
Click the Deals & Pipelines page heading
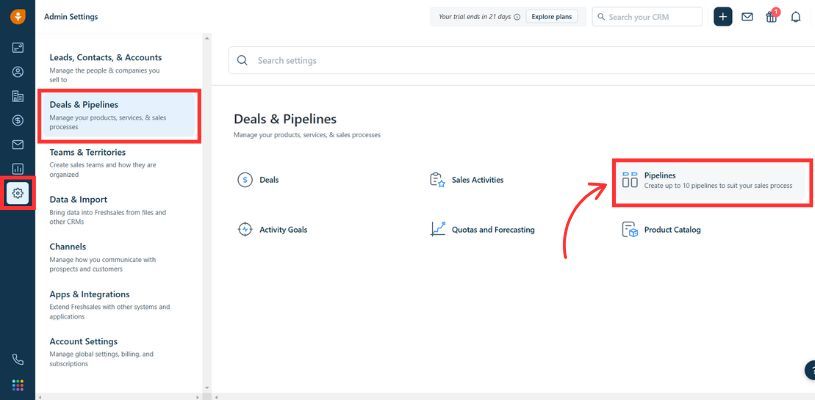[285, 119]
